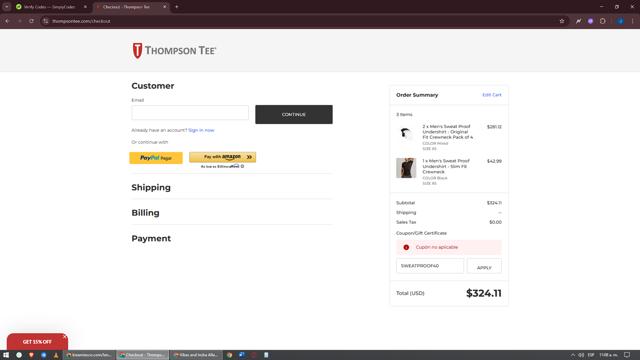Go back in browser history
The height and width of the screenshot is (360, 640).
[7, 21]
